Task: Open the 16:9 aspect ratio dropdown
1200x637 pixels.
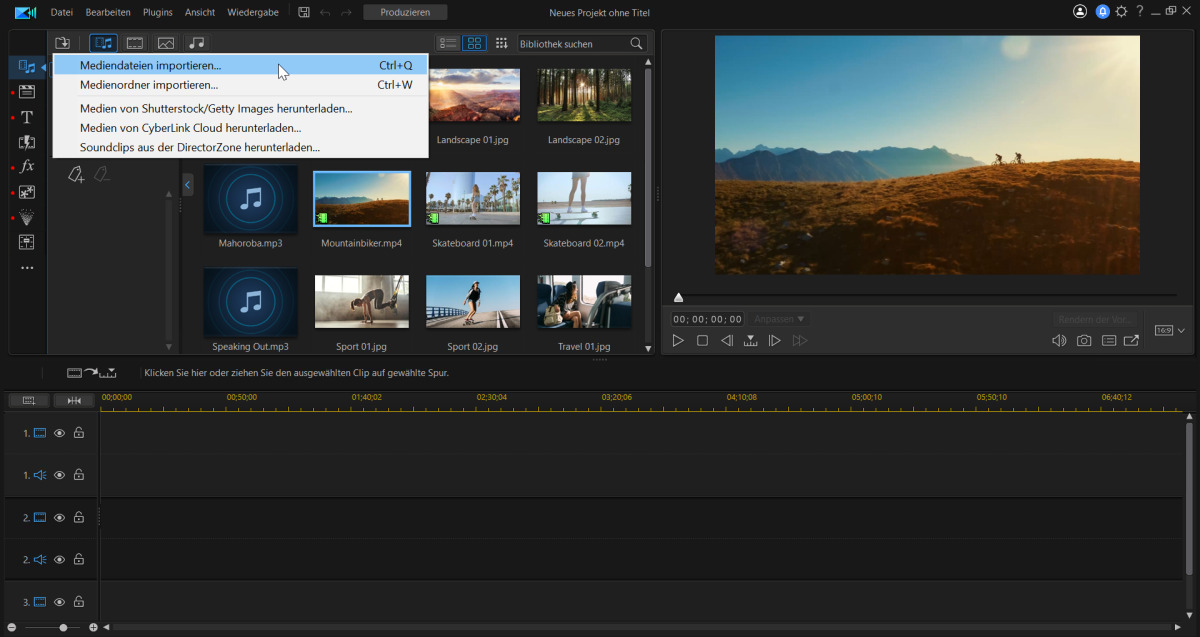Action: point(1169,330)
